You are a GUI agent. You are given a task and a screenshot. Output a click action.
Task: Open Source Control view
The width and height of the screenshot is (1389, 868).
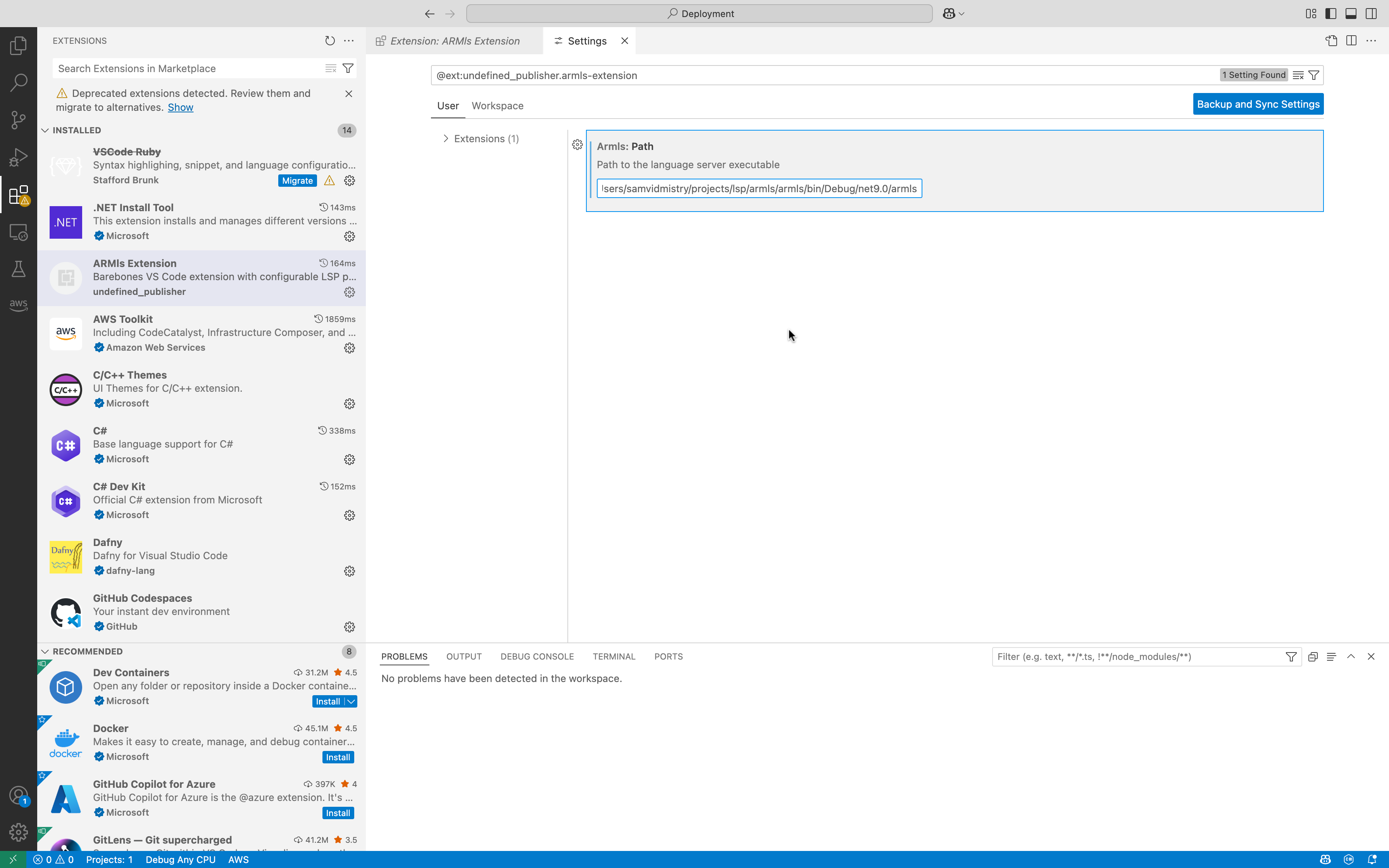[x=18, y=120]
